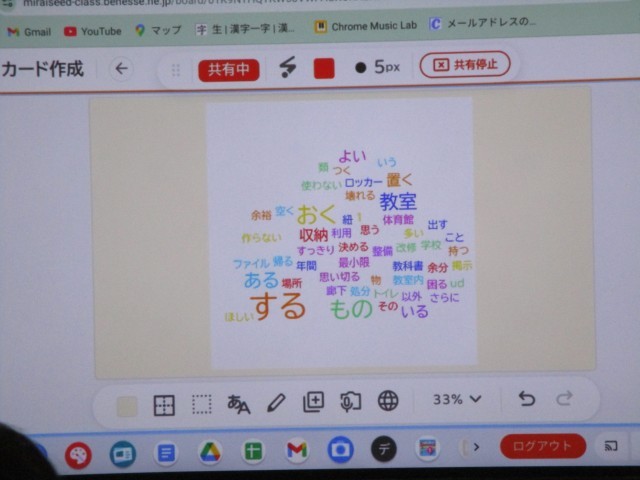Select the pen stroke style icon
This screenshot has height=480, width=640.
tap(287, 68)
